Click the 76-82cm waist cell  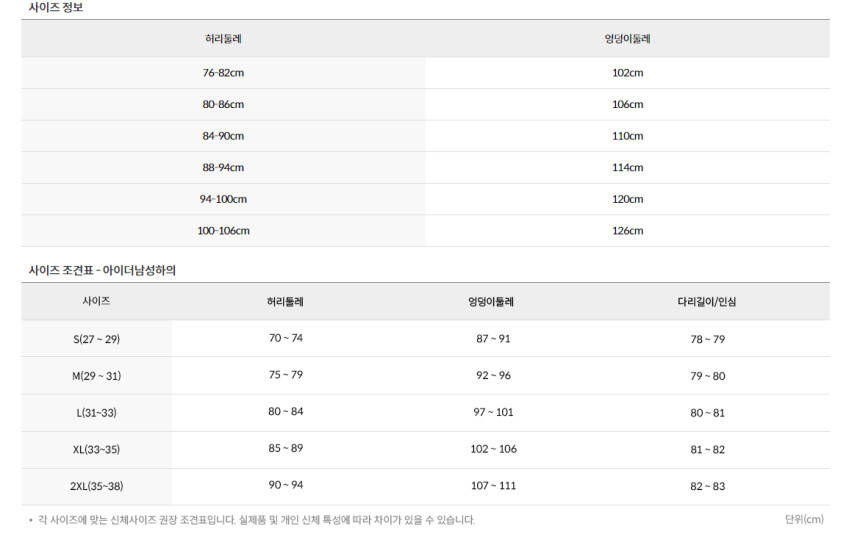pos(223,73)
